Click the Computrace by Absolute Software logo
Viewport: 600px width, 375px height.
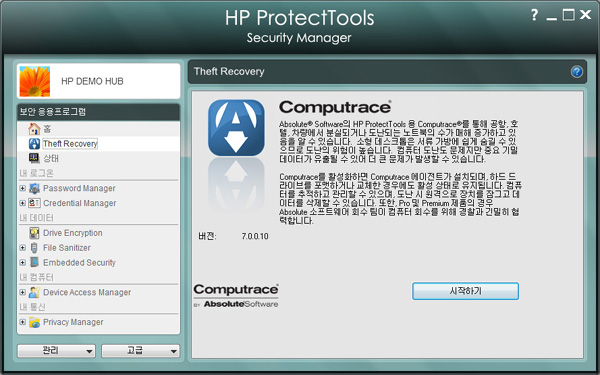point(236,296)
